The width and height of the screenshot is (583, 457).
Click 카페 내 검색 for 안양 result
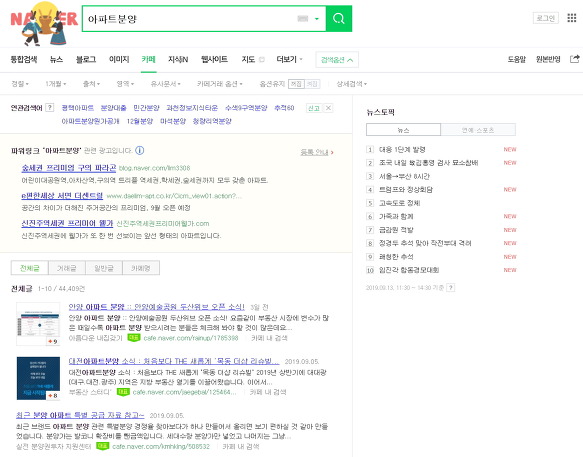pos(269,338)
